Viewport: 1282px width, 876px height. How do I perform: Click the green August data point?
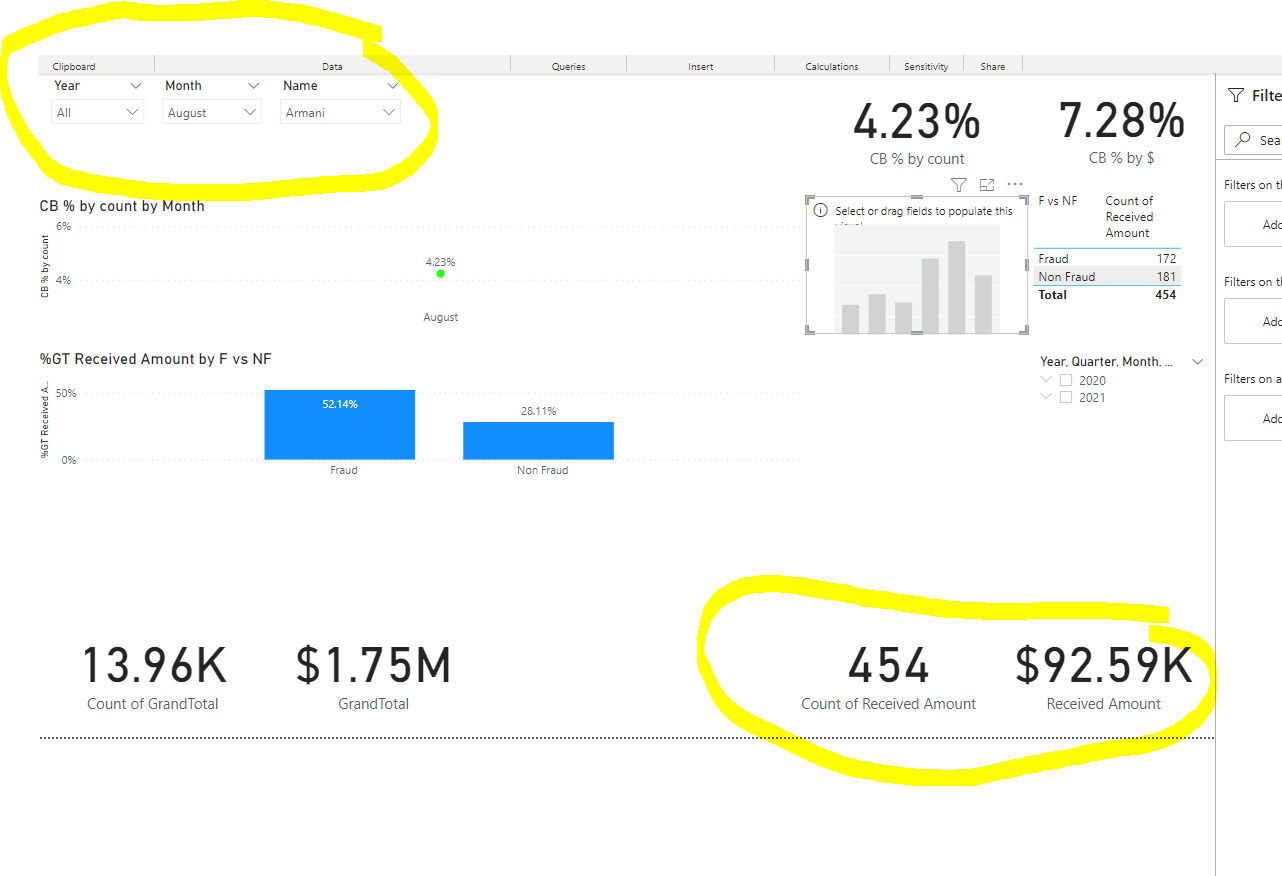tap(440, 273)
